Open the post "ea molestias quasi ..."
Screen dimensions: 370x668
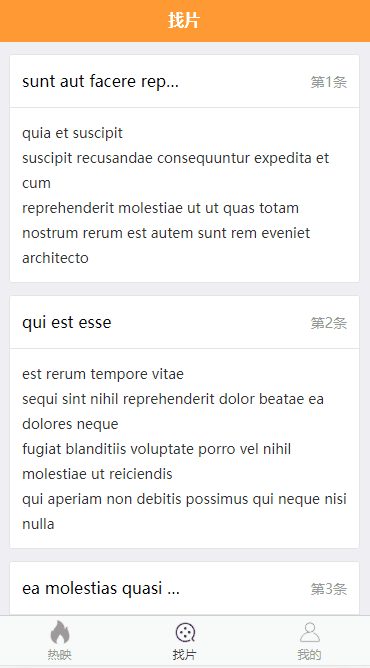coord(101,588)
